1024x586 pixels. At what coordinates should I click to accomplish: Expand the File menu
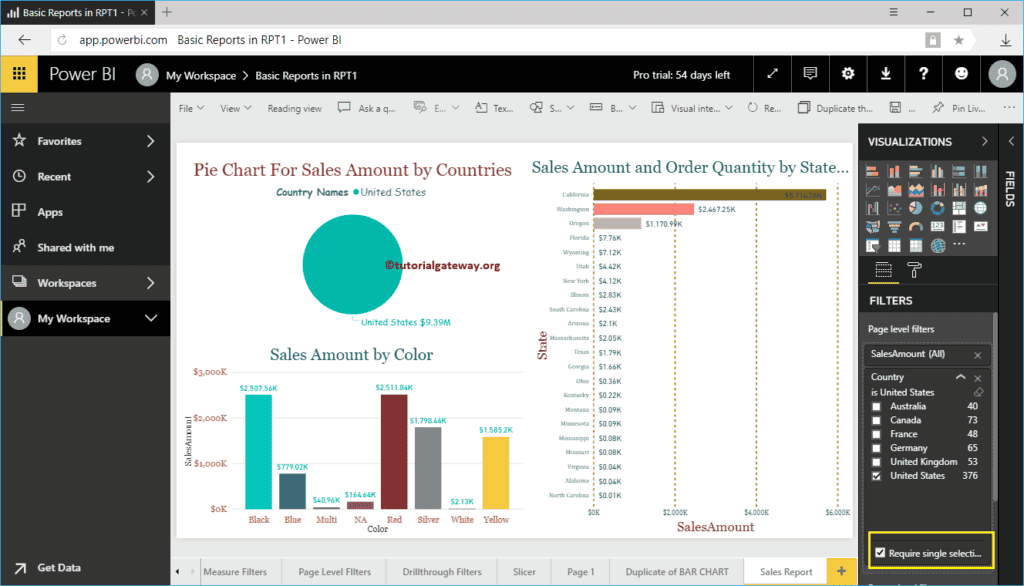(x=190, y=107)
